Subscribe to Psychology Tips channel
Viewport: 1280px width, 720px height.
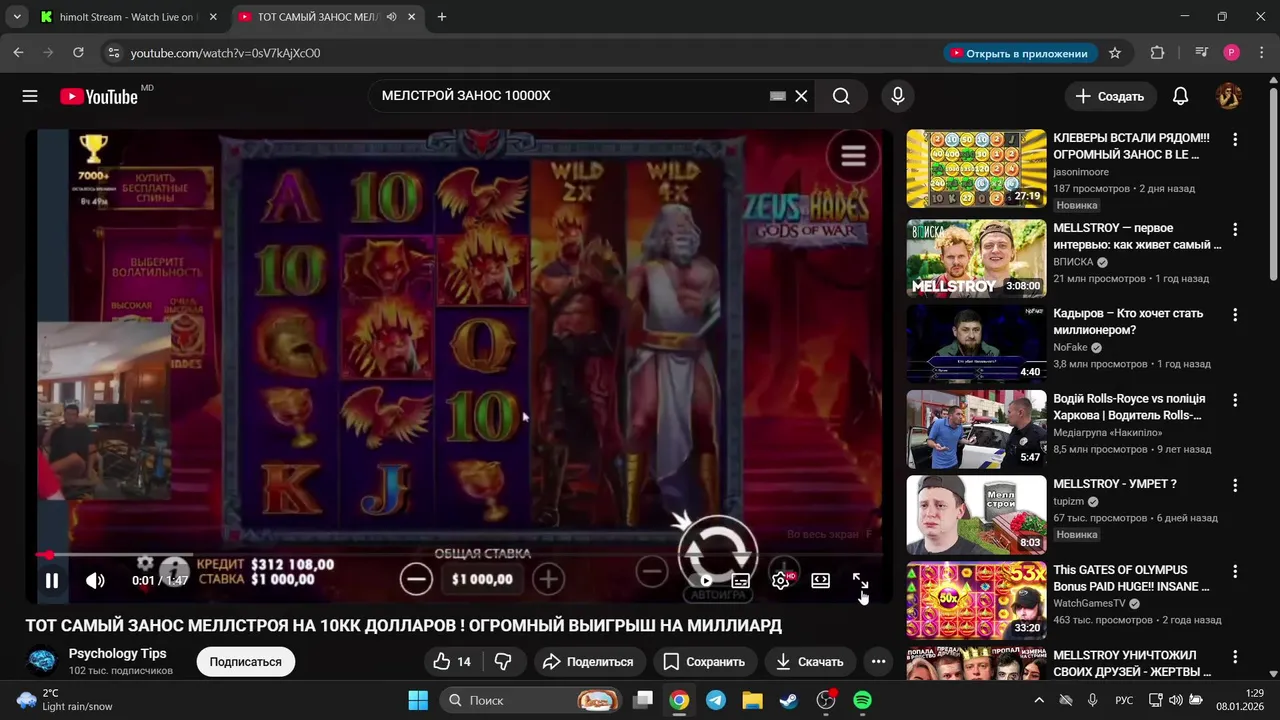(x=245, y=662)
